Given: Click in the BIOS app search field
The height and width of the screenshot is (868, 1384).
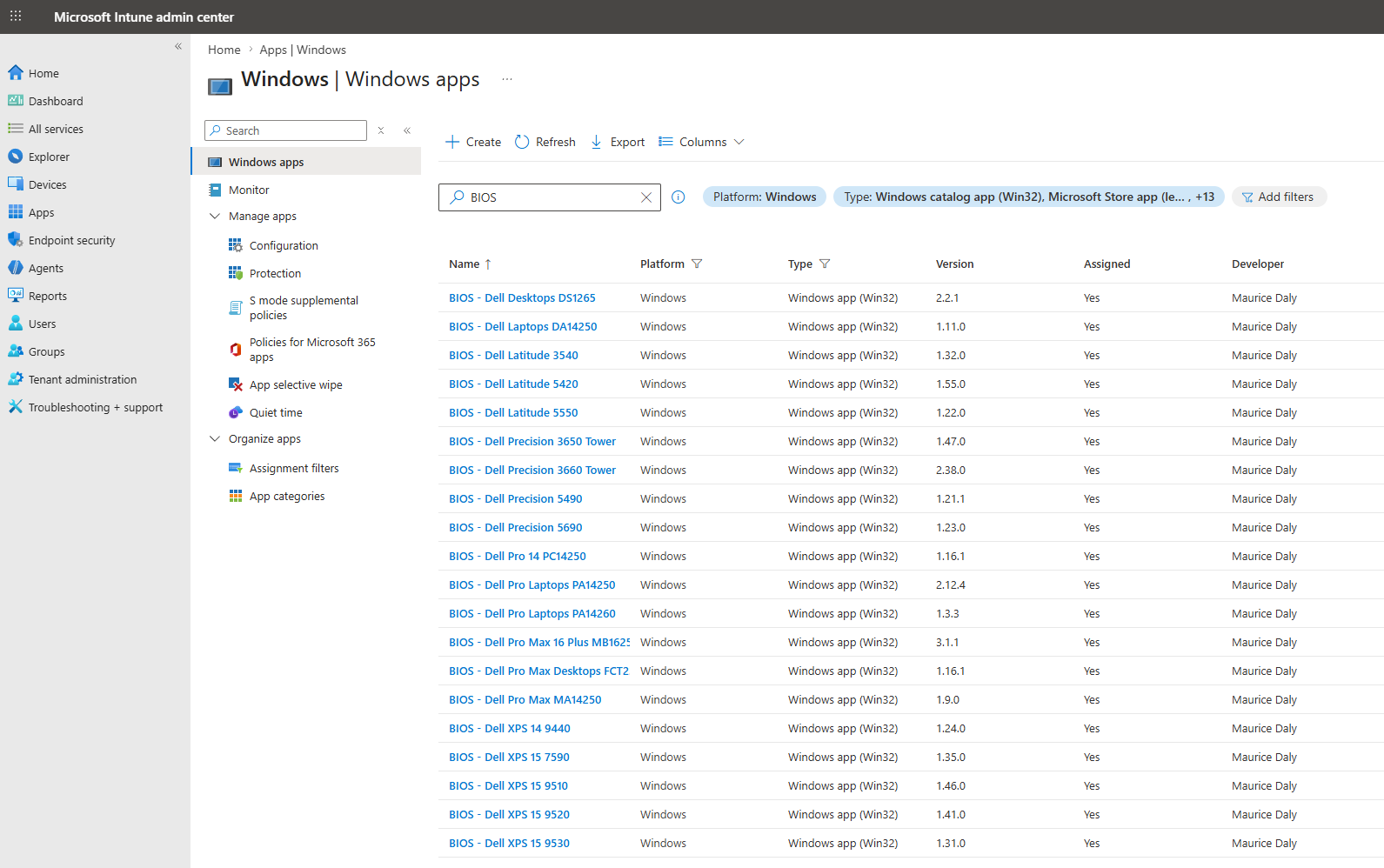Looking at the screenshot, I should 550,197.
